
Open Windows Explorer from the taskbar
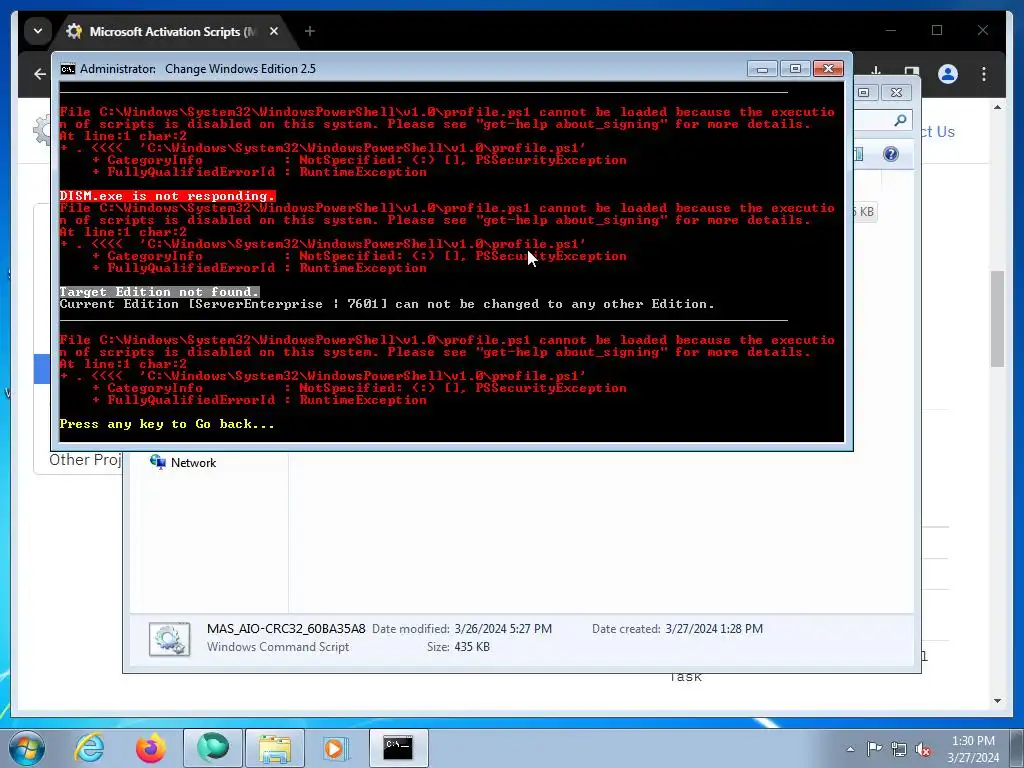275,748
